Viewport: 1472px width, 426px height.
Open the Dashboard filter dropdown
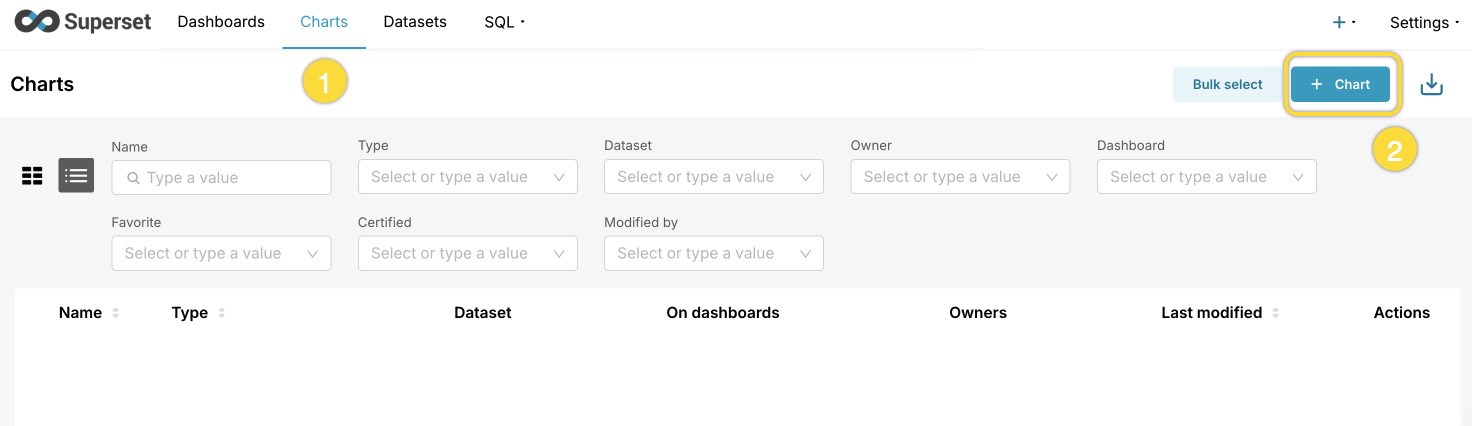1205,177
